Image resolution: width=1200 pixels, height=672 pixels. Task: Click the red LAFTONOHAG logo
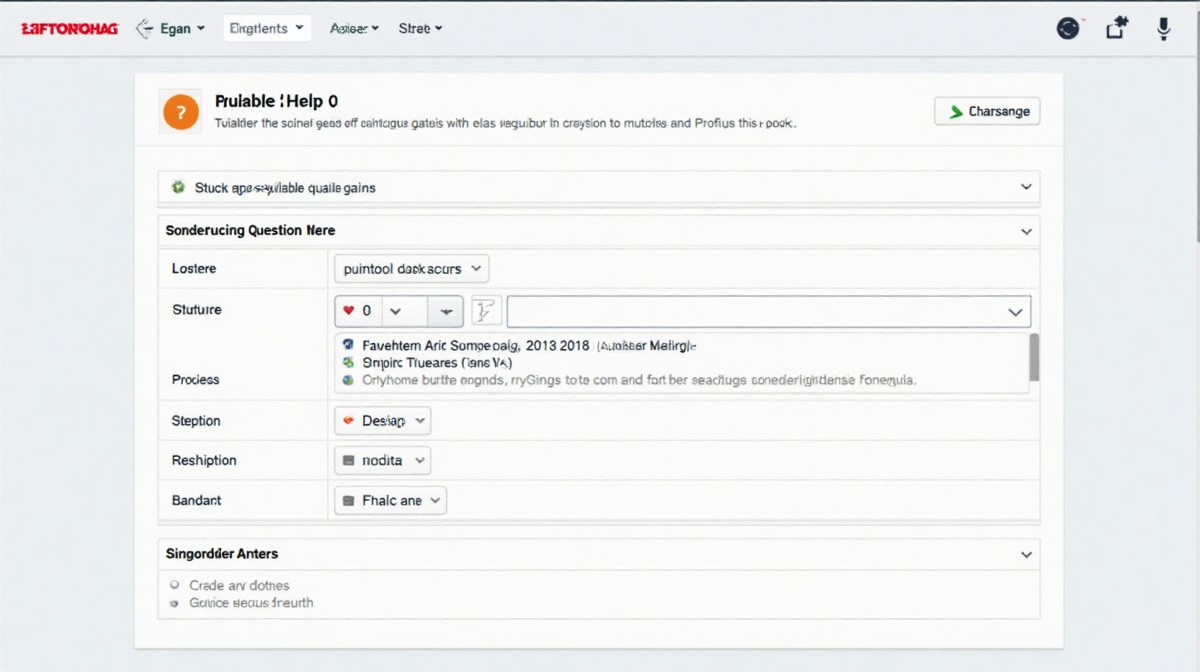[69, 29]
